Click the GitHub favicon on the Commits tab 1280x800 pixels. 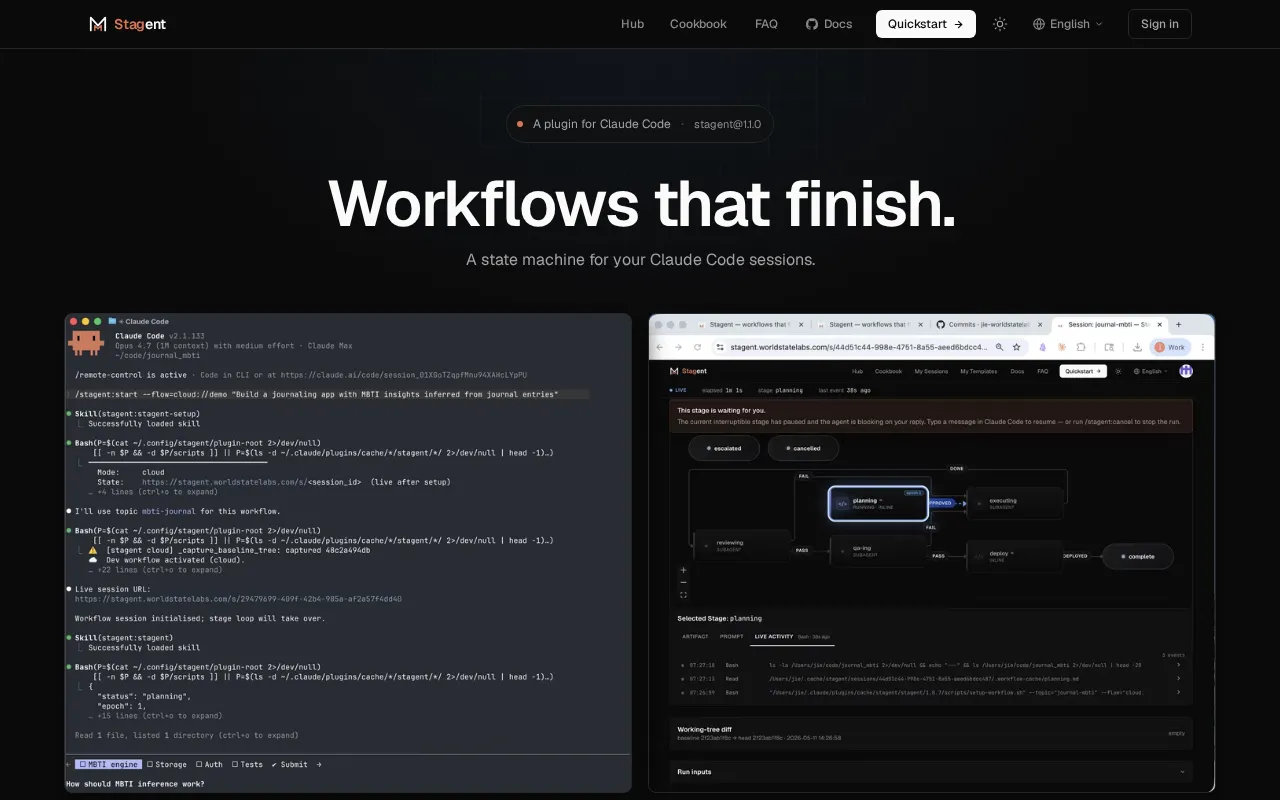[940, 325]
